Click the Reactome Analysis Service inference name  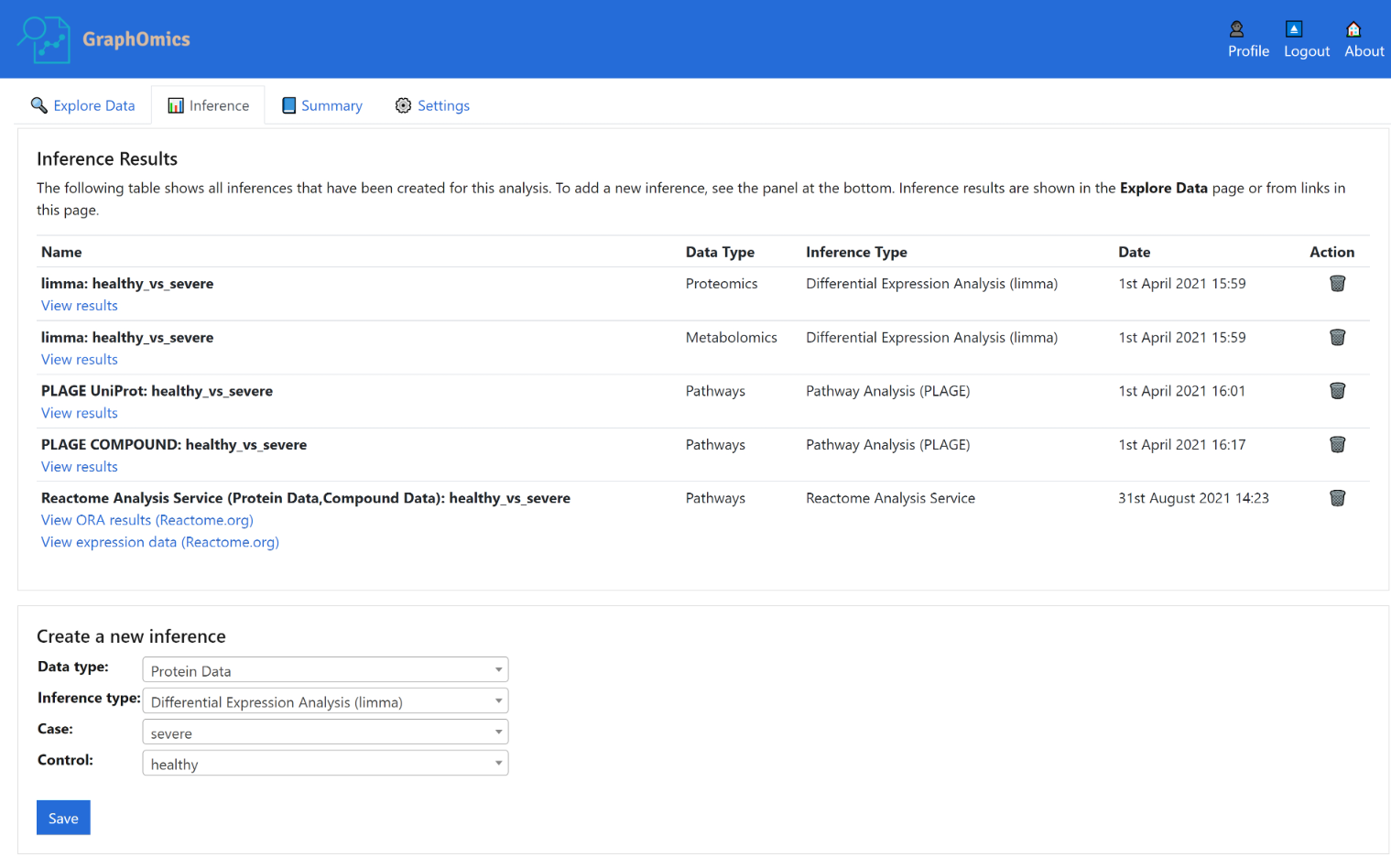(306, 498)
